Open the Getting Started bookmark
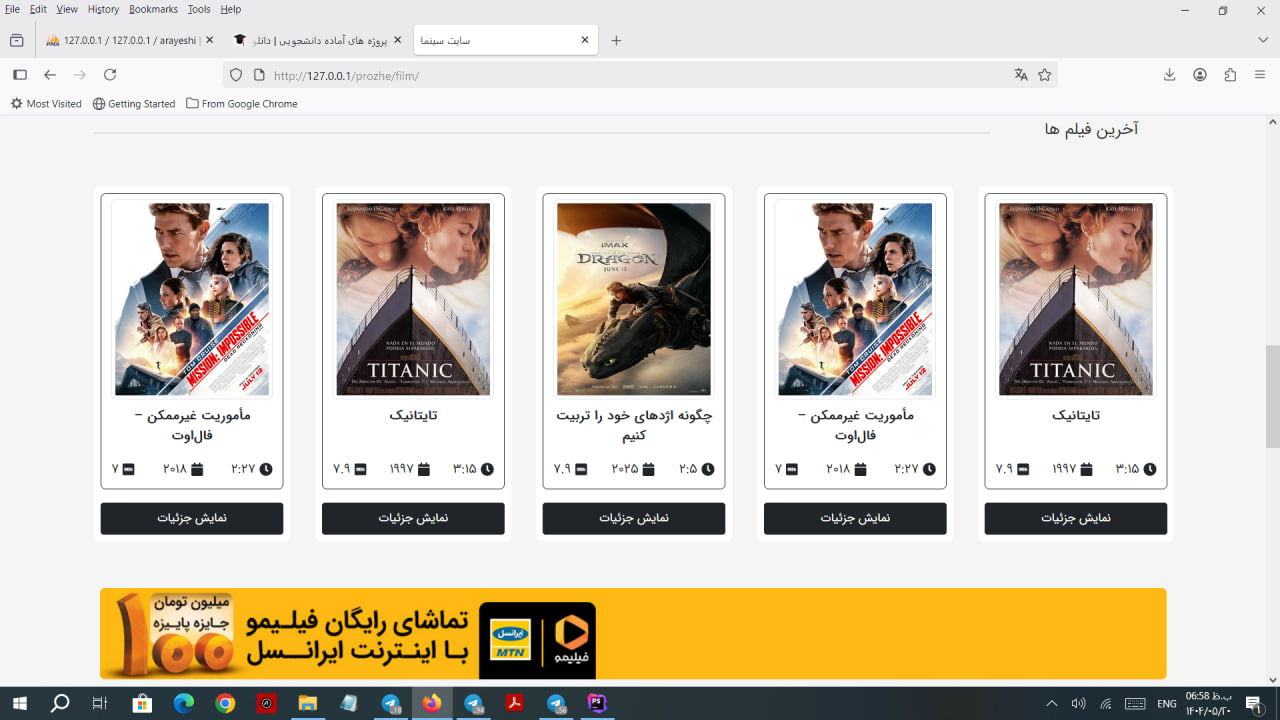The image size is (1280, 720). (x=134, y=104)
